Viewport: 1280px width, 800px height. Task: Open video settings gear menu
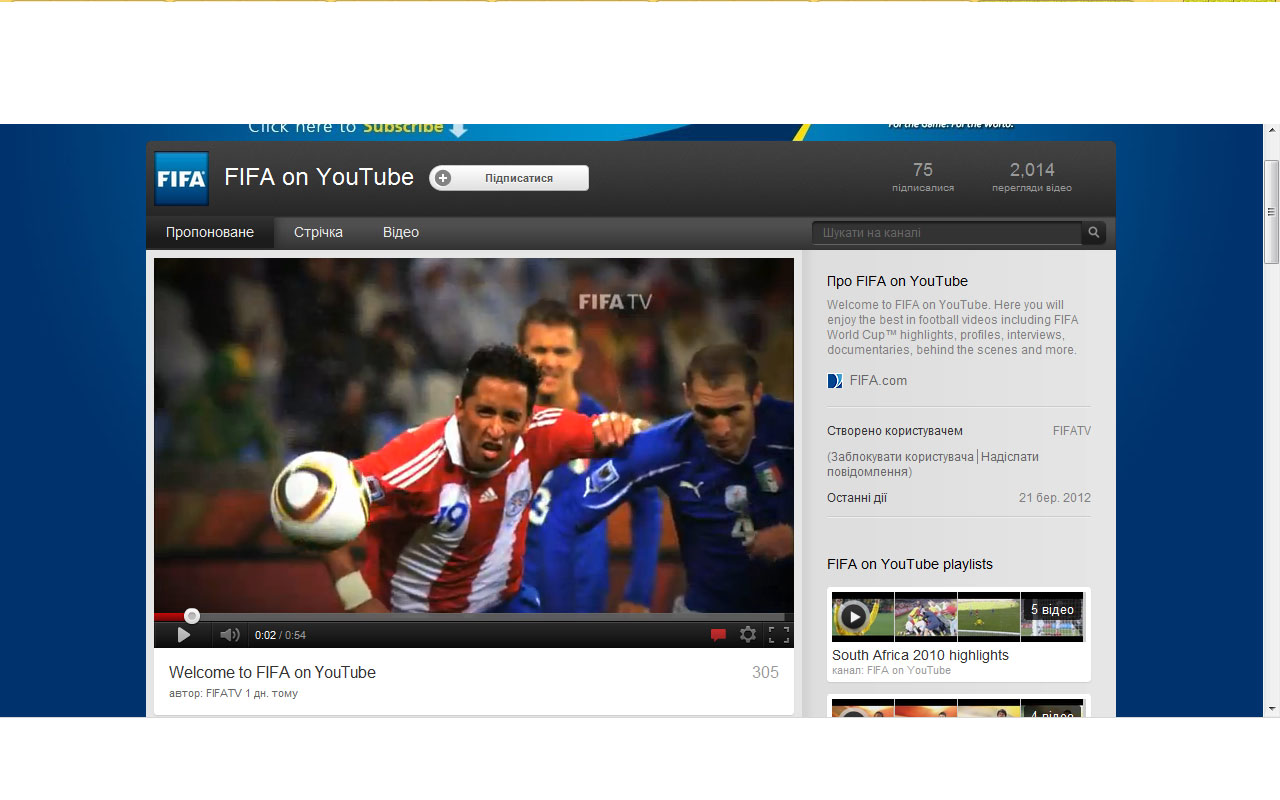tap(748, 635)
